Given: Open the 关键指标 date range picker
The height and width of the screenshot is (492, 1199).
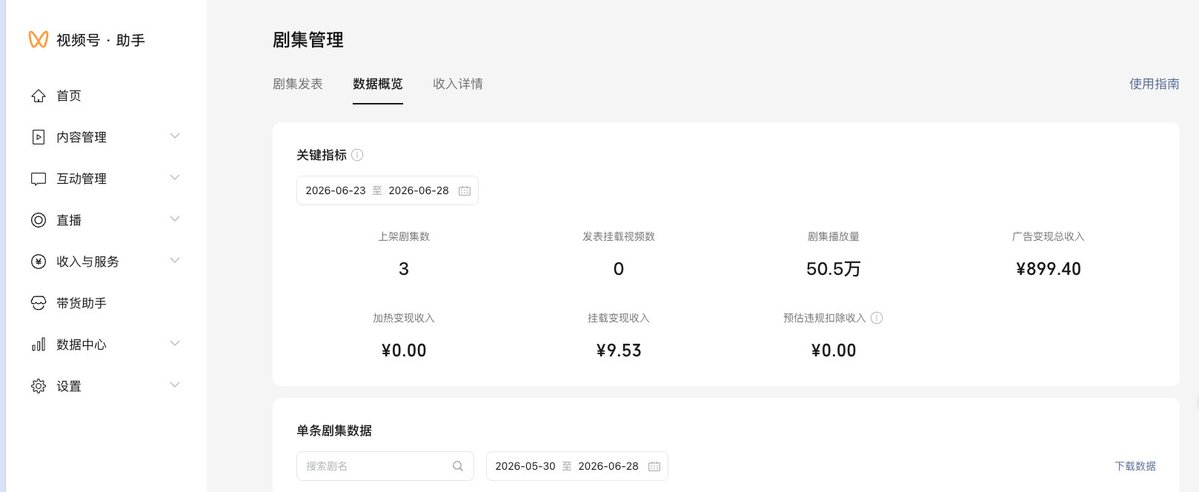Looking at the screenshot, I should click(x=387, y=191).
